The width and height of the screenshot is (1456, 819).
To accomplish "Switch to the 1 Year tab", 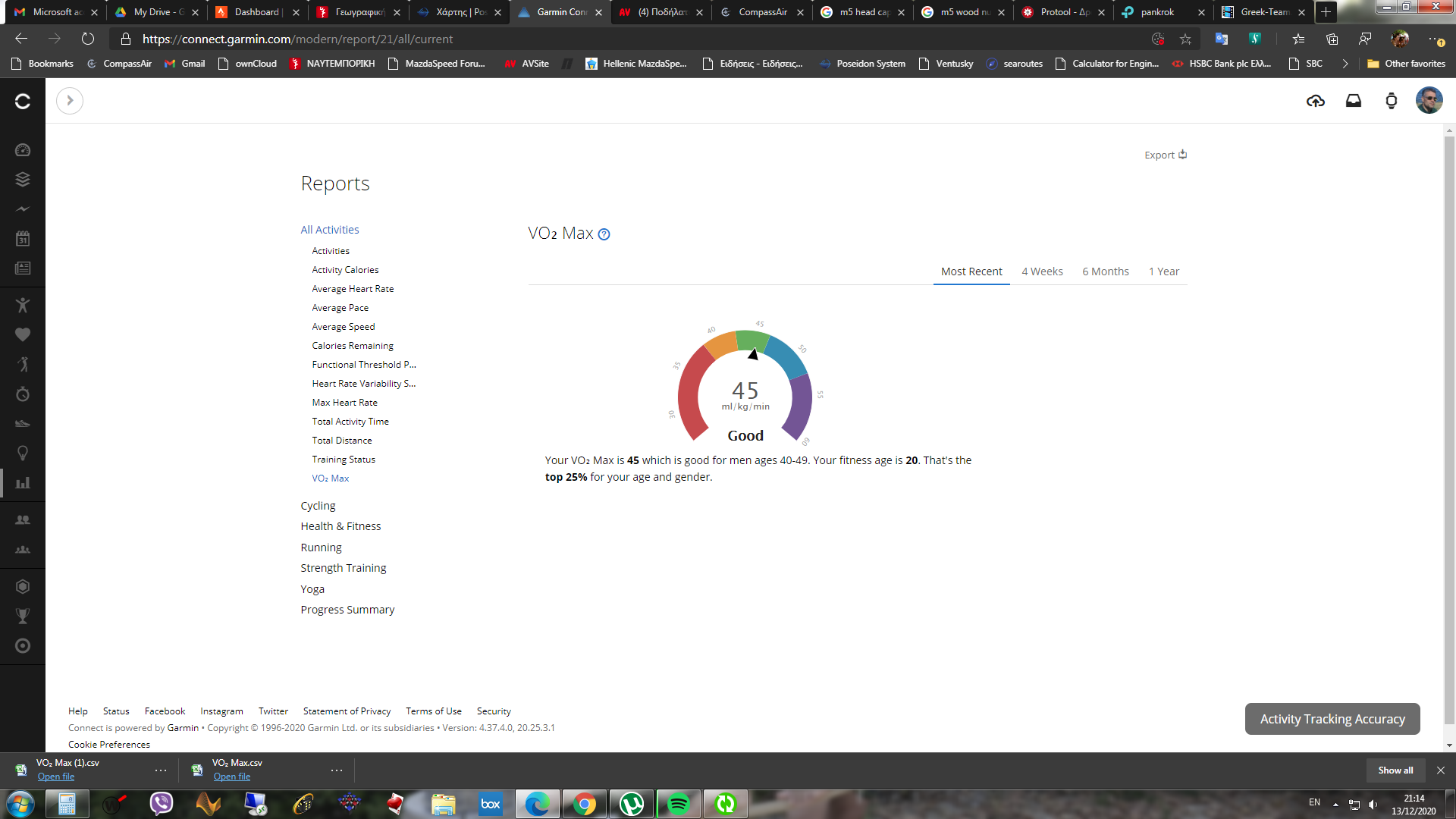I will click(x=1164, y=271).
